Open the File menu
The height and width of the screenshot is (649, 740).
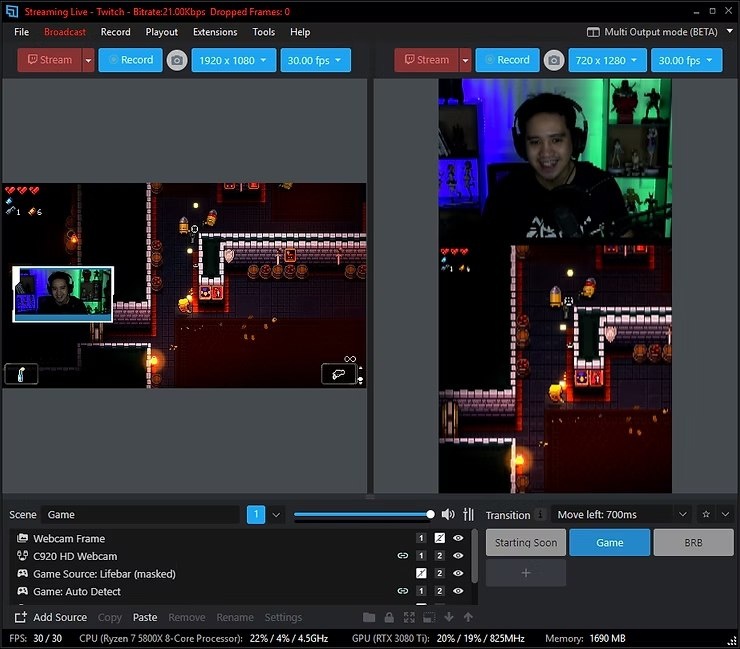tap(22, 32)
